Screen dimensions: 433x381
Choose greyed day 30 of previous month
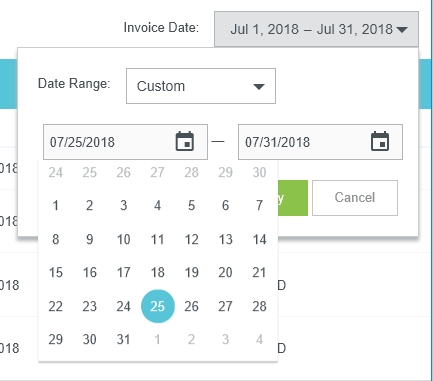[259, 172]
